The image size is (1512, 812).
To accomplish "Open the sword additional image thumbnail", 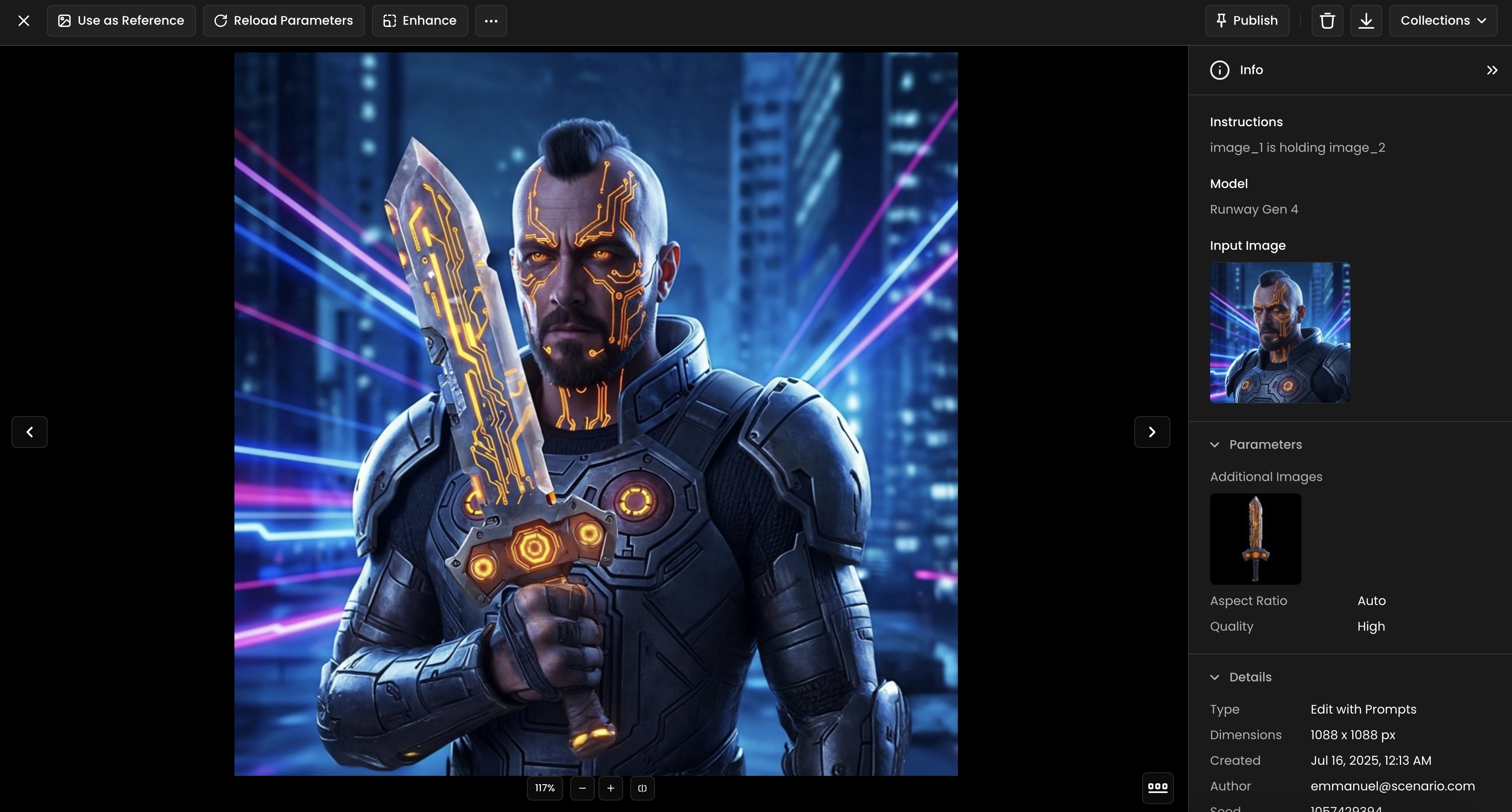I will [x=1255, y=538].
